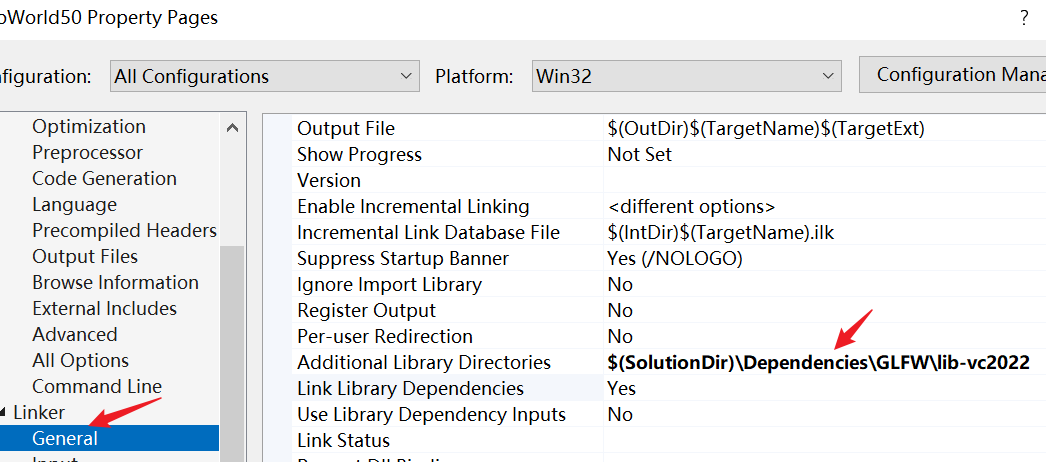Click the Enable Incremental Linking row
The image size is (1046, 462).
point(413,207)
